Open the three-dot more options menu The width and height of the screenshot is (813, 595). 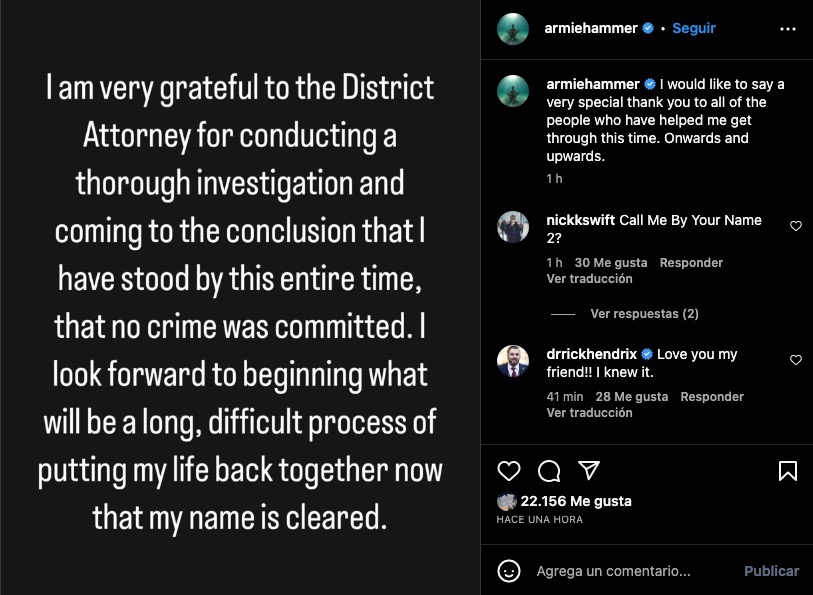click(x=787, y=29)
